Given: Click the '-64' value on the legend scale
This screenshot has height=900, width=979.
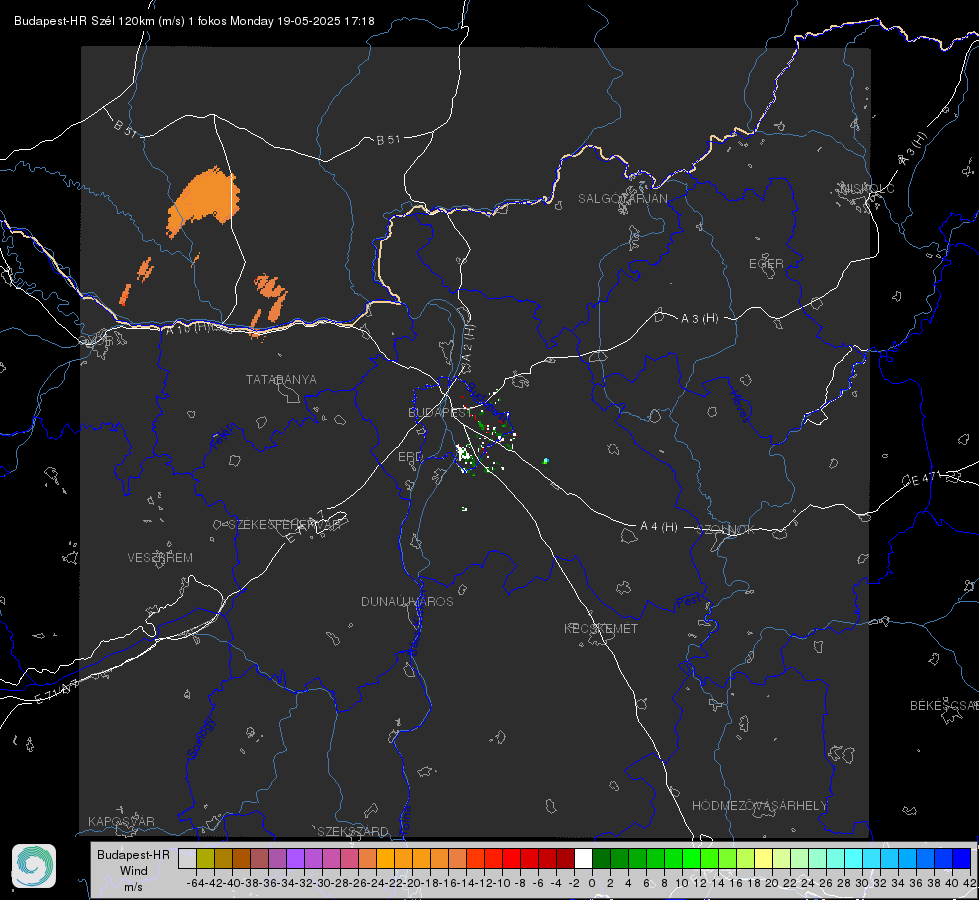Looking at the screenshot, I should [196, 883].
